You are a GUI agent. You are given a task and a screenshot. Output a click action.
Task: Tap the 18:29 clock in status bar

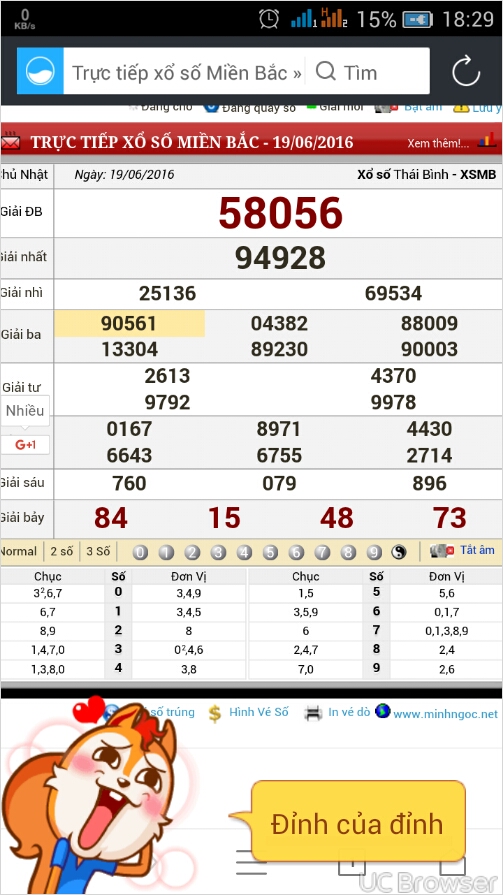468,19
